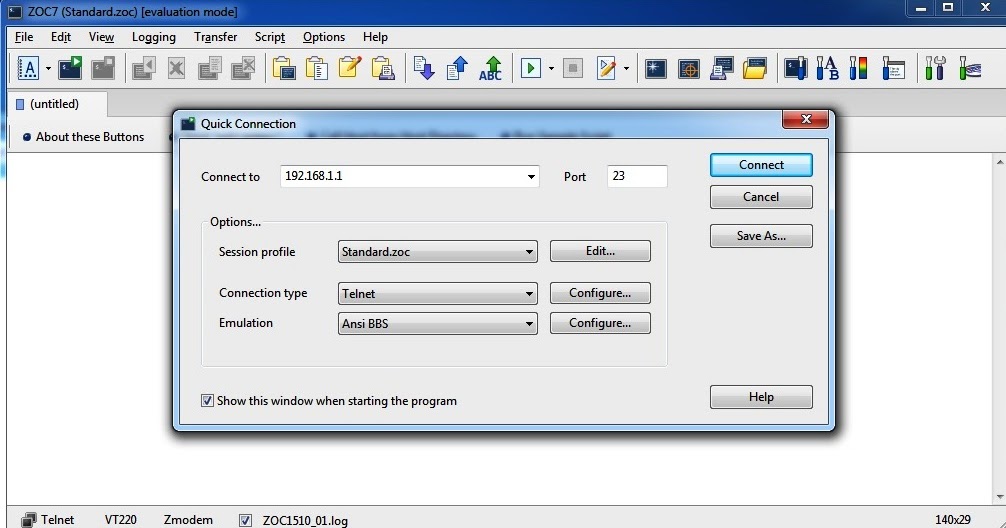Image resolution: width=1006 pixels, height=528 pixels.
Task: Click the edit script pencil icon
Action: click(x=606, y=68)
